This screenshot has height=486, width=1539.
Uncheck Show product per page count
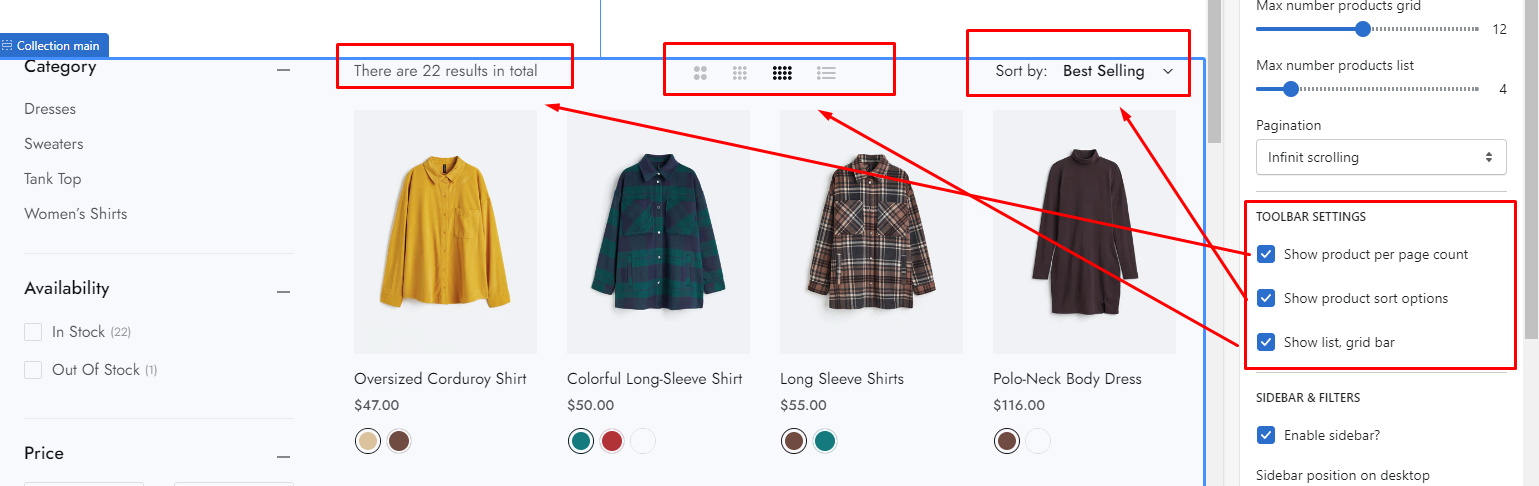(1266, 254)
